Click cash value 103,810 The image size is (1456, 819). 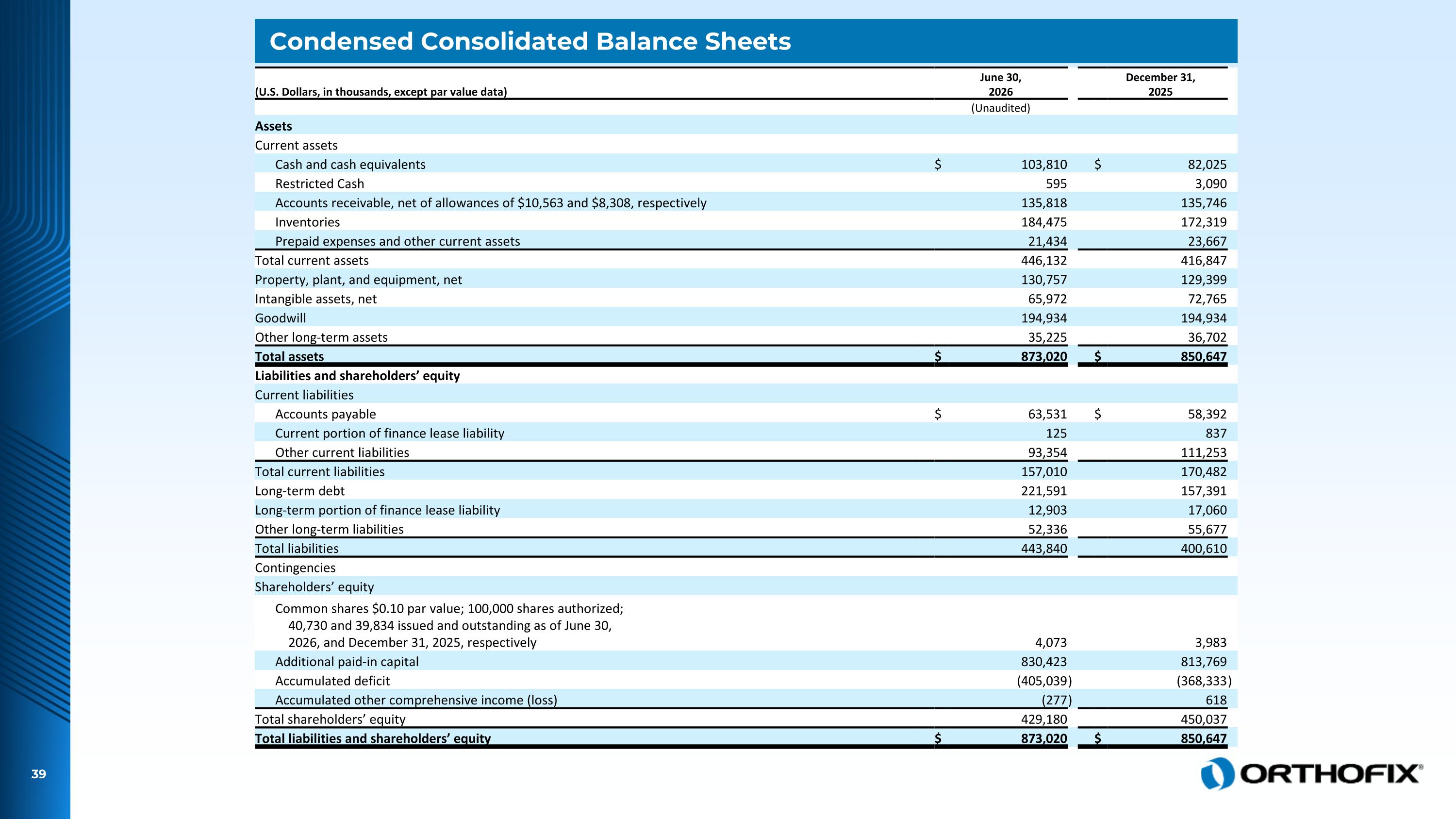(x=1044, y=165)
